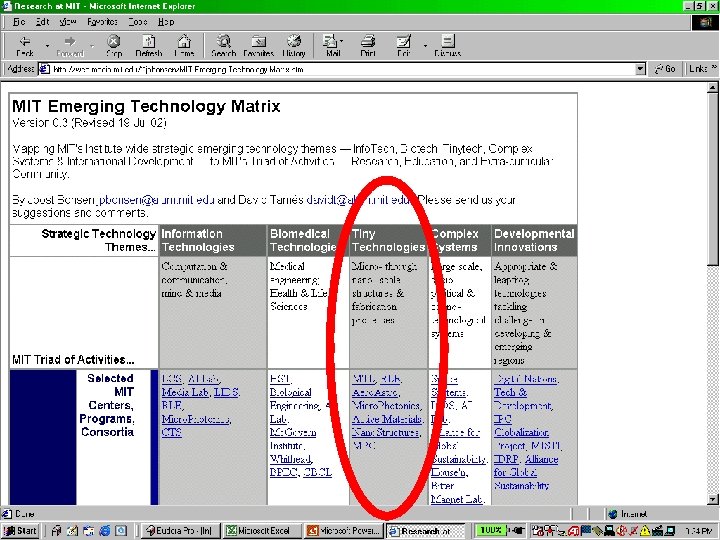The image size is (720, 540).
Task: Click the page icon in the address bar
Action: coord(45,69)
